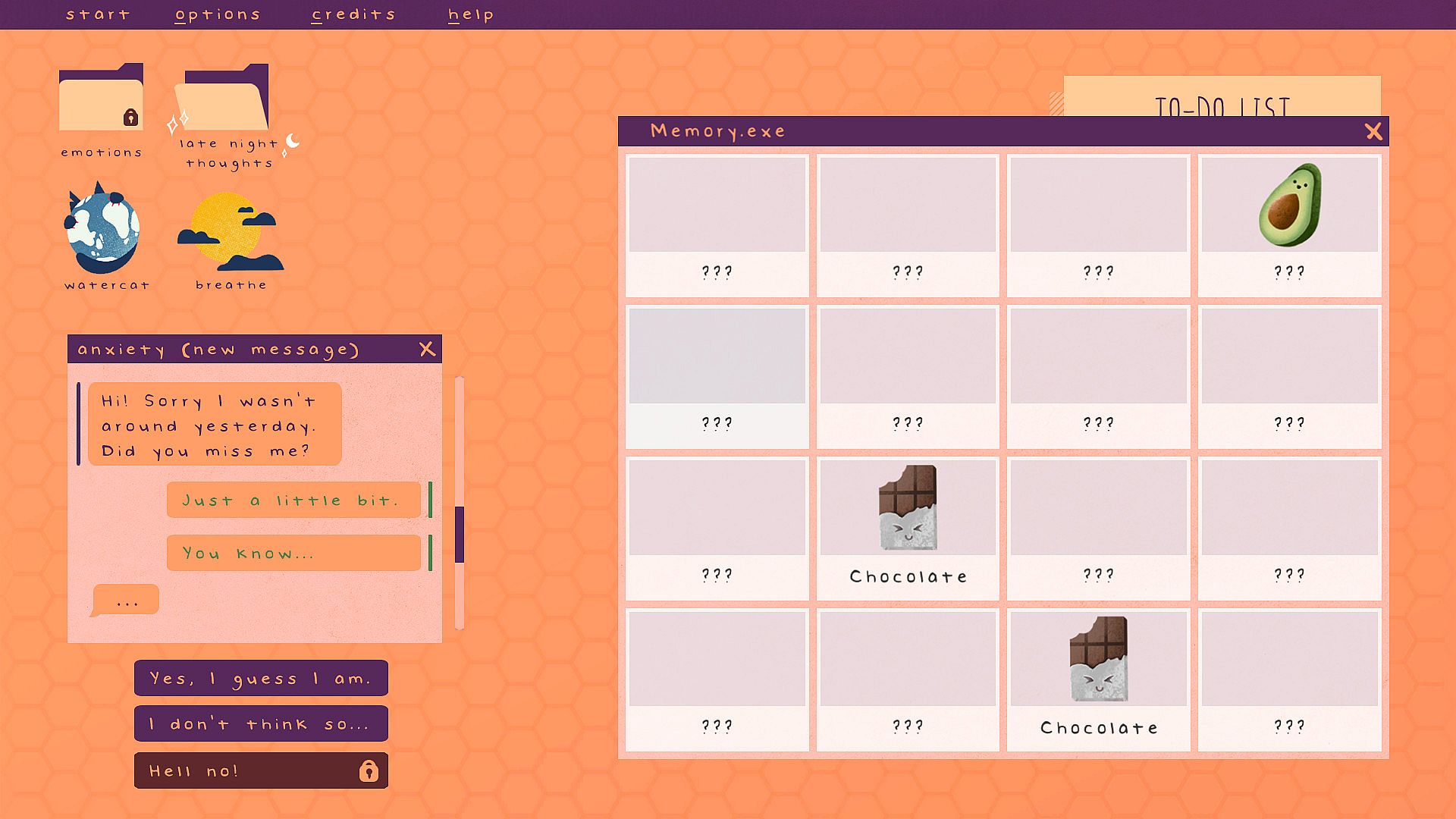The height and width of the screenshot is (819, 1456).
Task: Open the help menu item
Action: click(471, 14)
